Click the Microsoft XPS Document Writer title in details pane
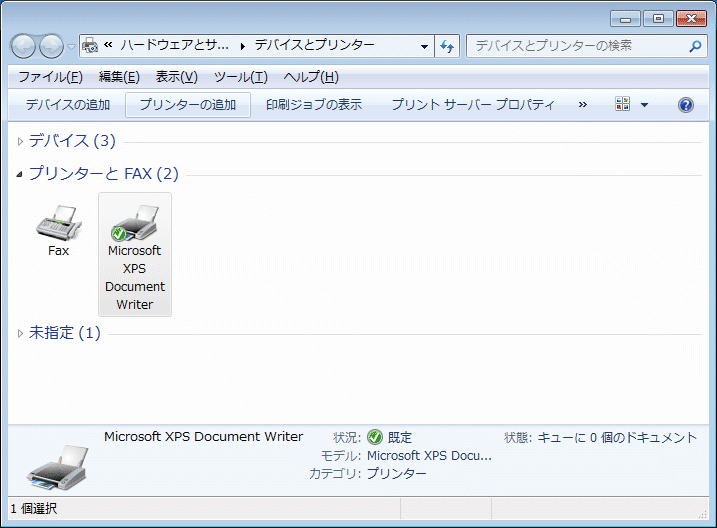This screenshot has width=717, height=528. (x=203, y=437)
